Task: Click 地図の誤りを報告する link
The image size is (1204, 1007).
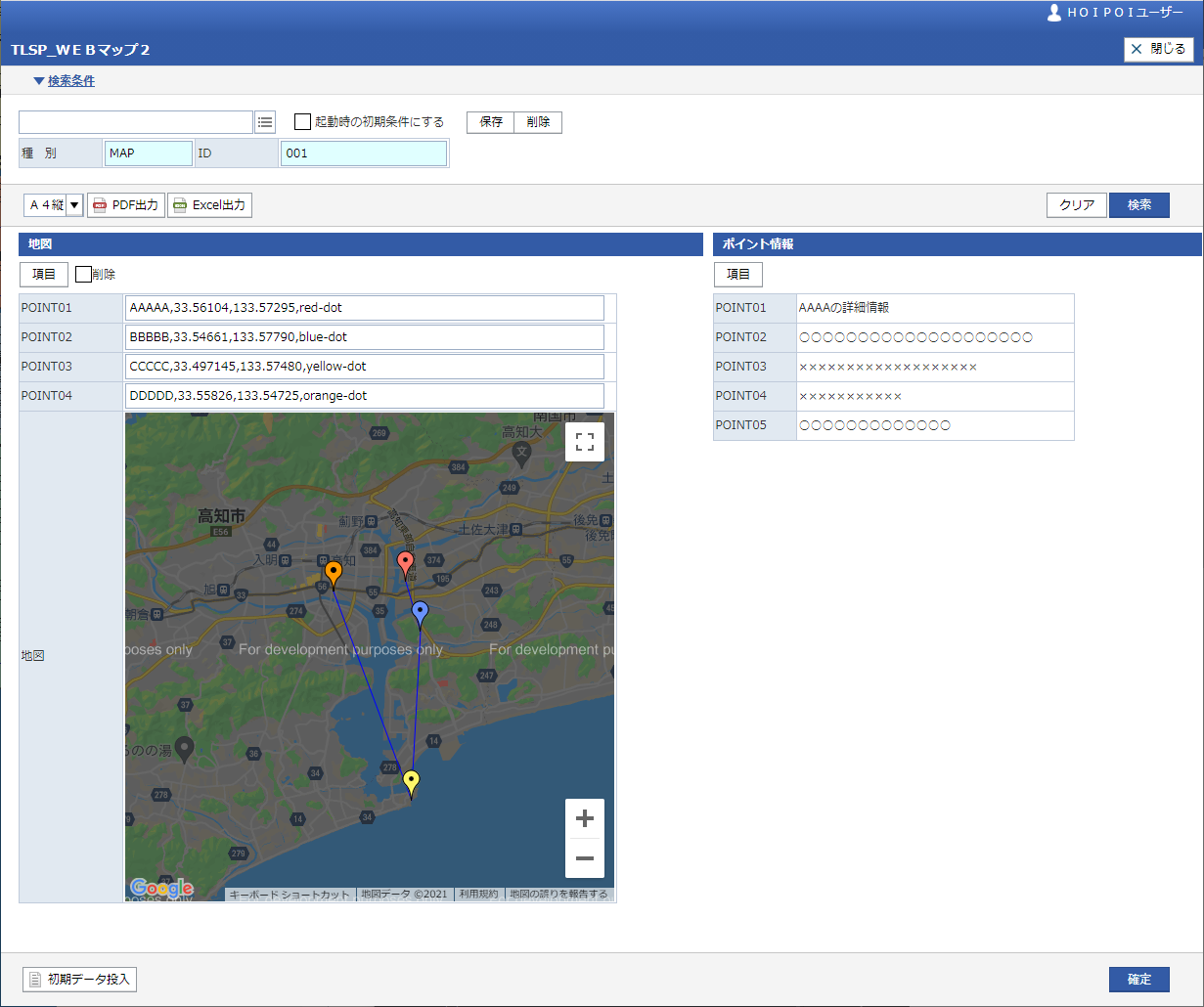Action: tap(558, 895)
